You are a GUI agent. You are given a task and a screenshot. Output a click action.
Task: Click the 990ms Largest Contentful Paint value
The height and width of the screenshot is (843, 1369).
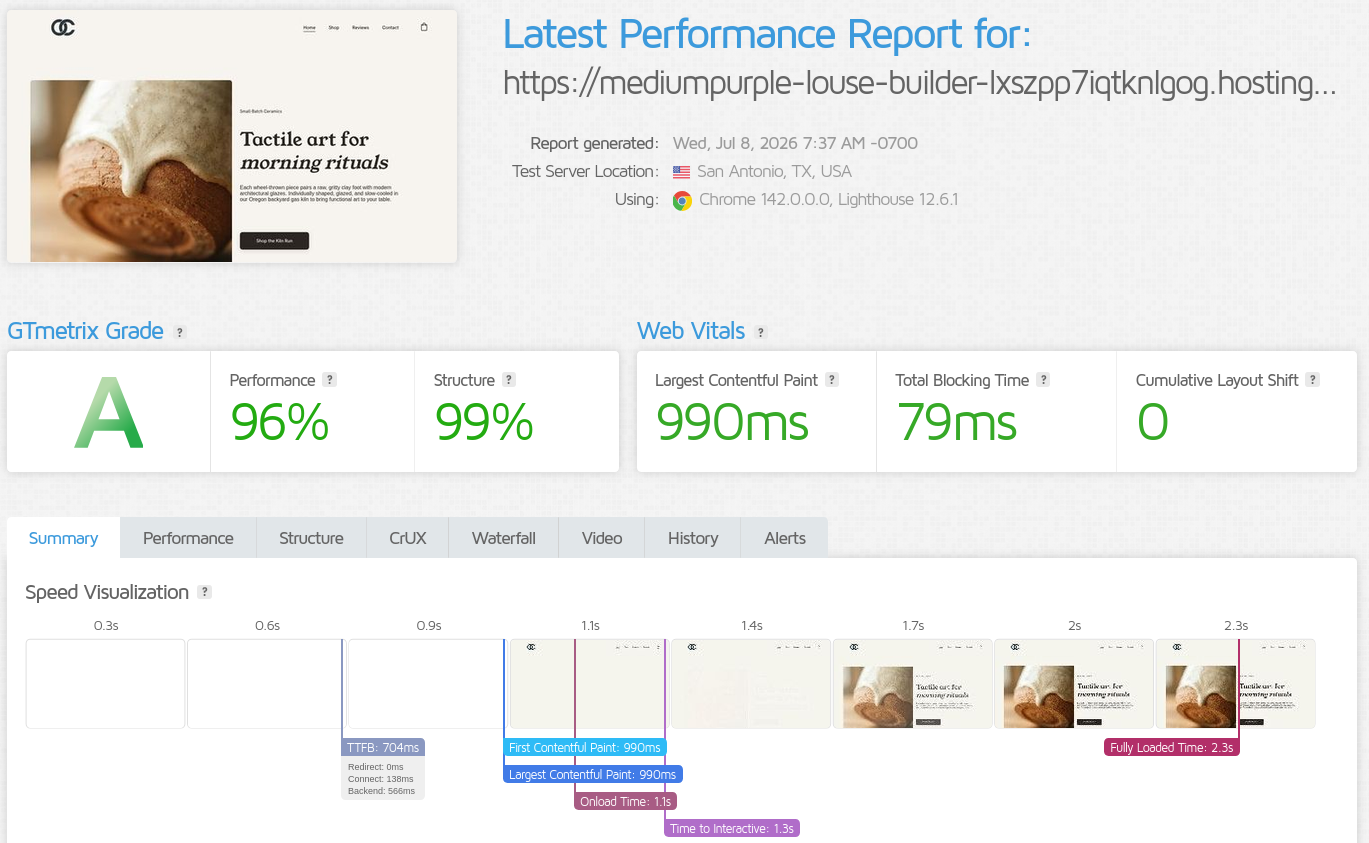coord(732,422)
